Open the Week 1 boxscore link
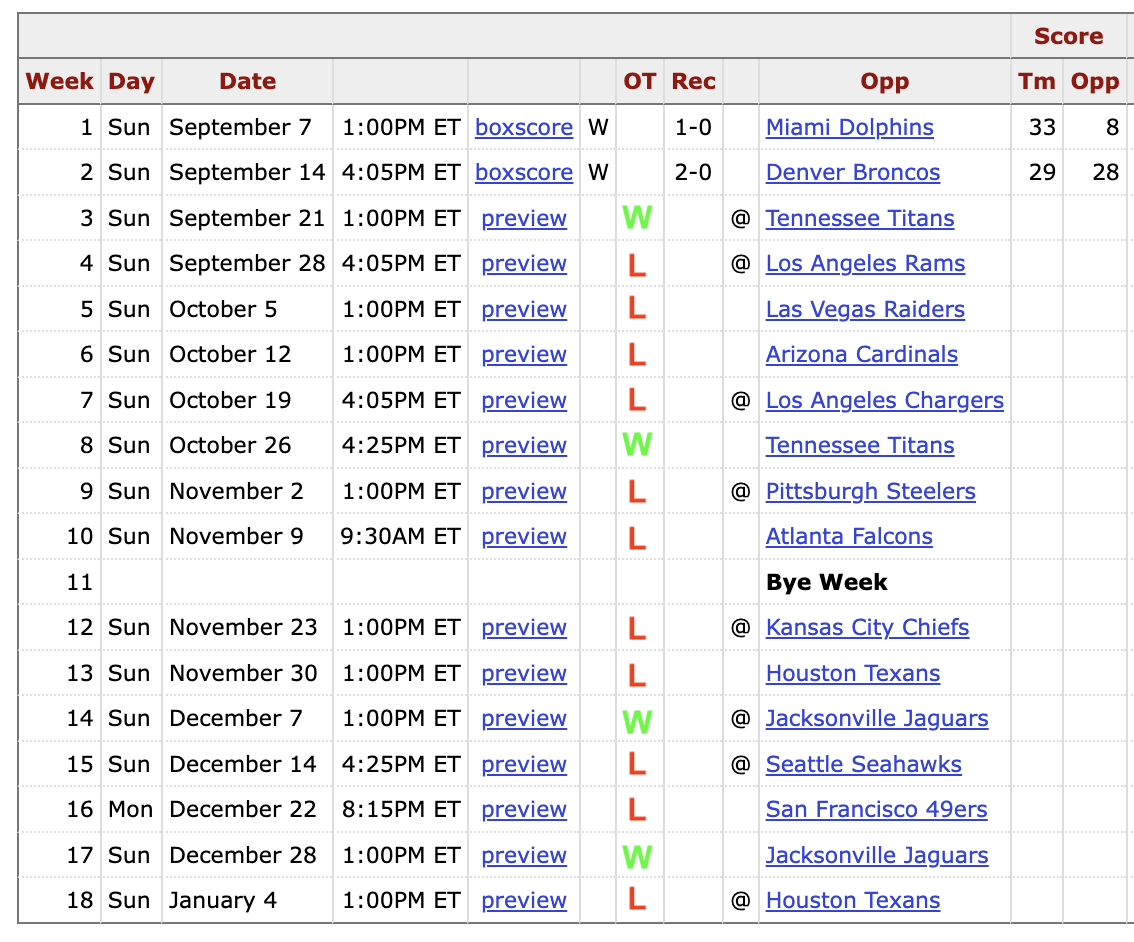The image size is (1134, 942). (524, 127)
